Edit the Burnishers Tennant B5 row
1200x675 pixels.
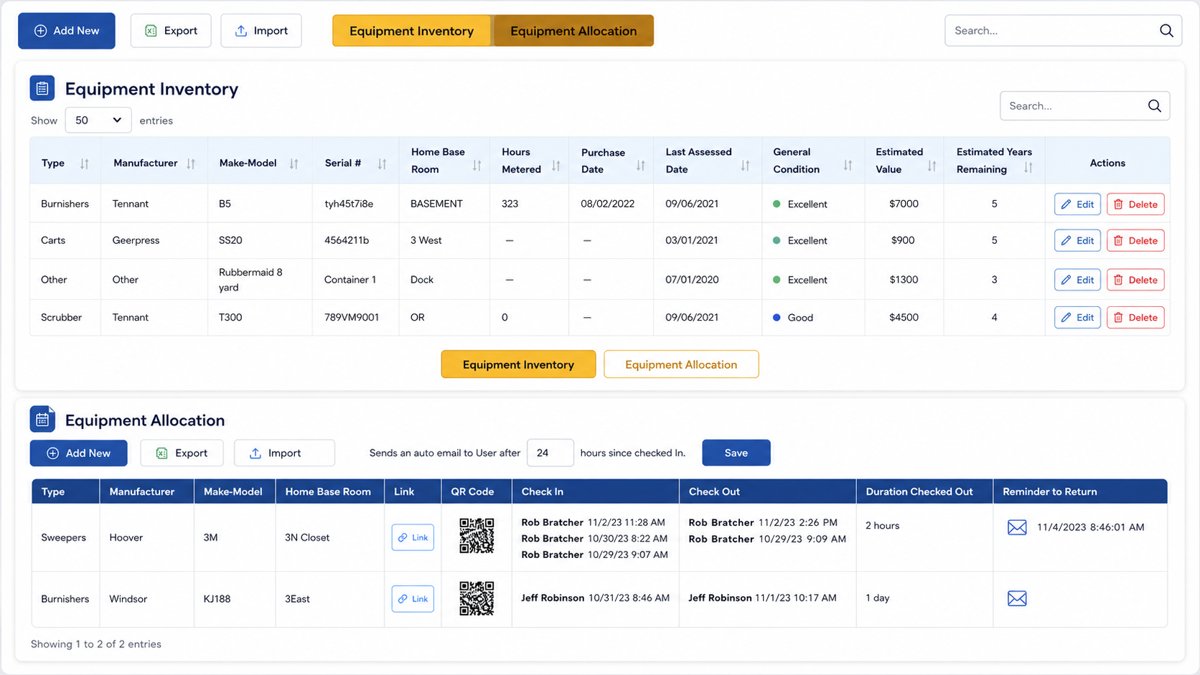(1077, 204)
